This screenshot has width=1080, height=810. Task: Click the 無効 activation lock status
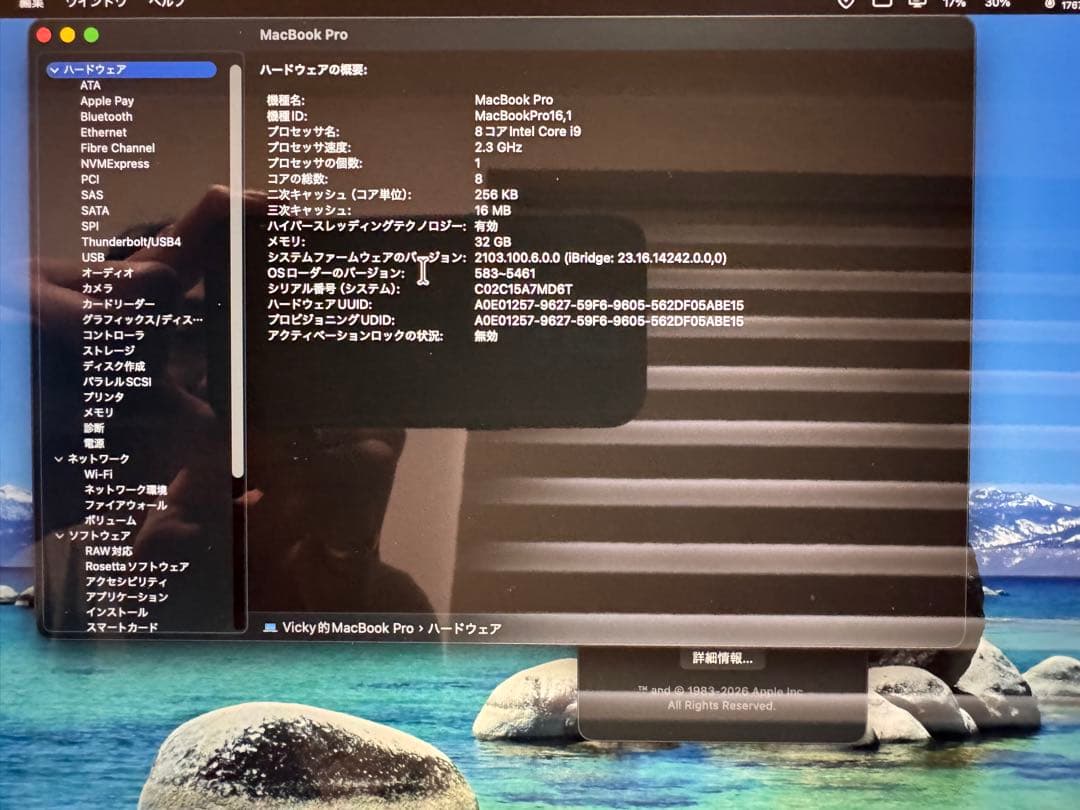pyautogui.click(x=486, y=336)
